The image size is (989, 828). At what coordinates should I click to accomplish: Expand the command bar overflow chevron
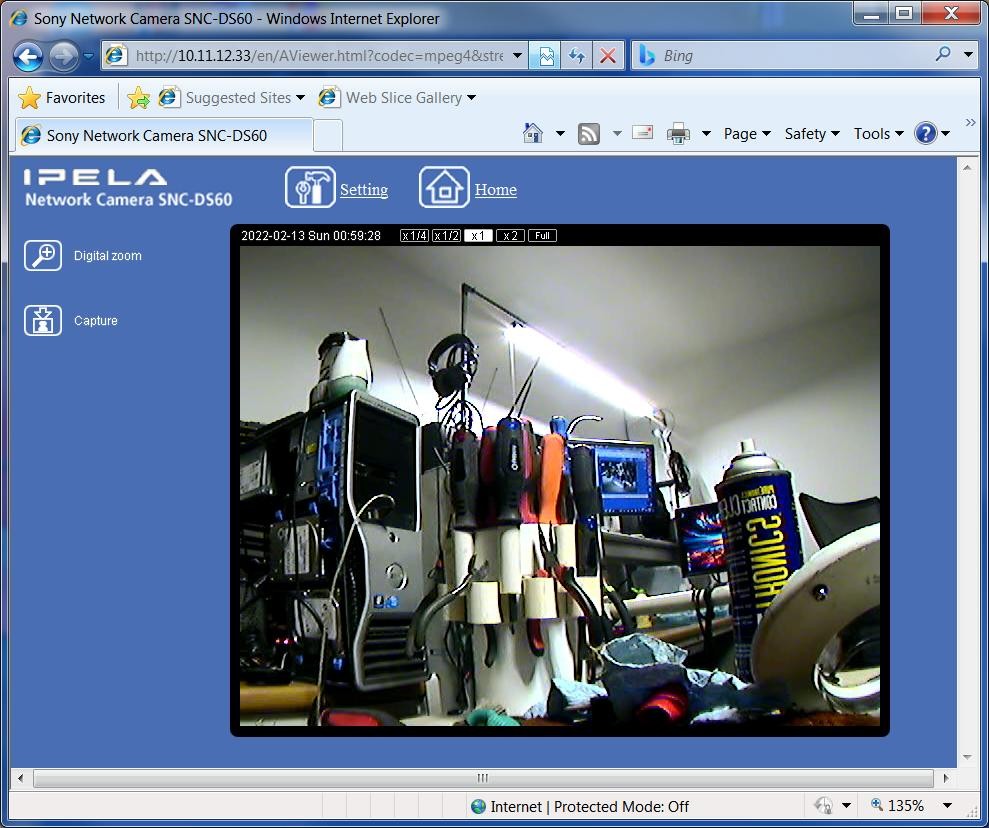(970, 122)
